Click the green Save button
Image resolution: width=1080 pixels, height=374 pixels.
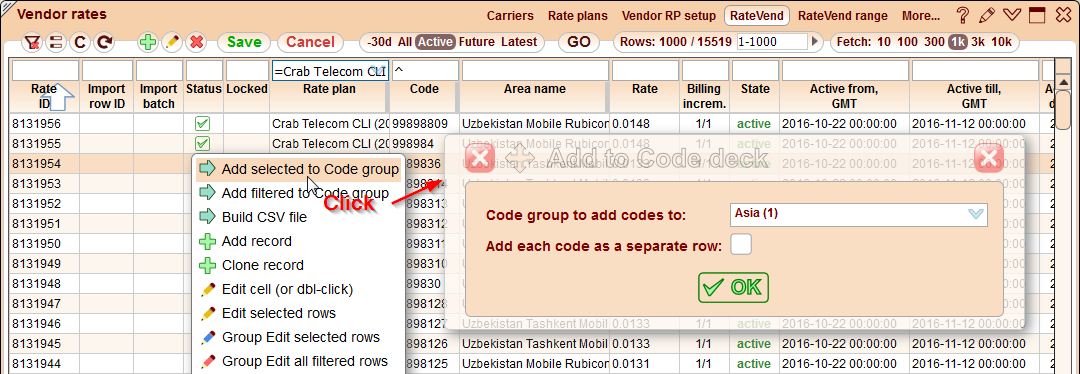tap(245, 42)
